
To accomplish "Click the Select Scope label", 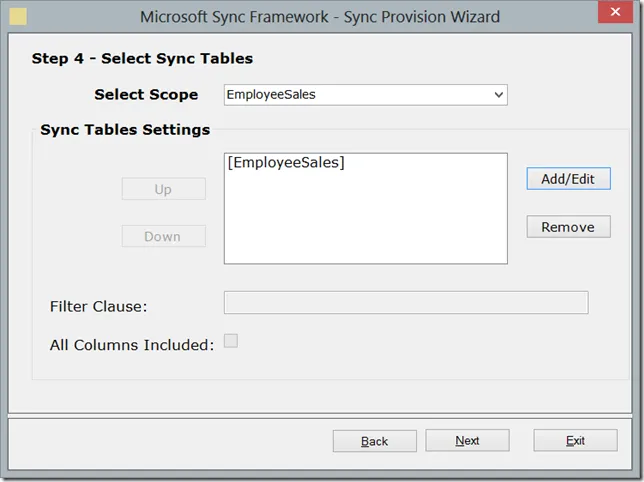I will click(x=146, y=95).
